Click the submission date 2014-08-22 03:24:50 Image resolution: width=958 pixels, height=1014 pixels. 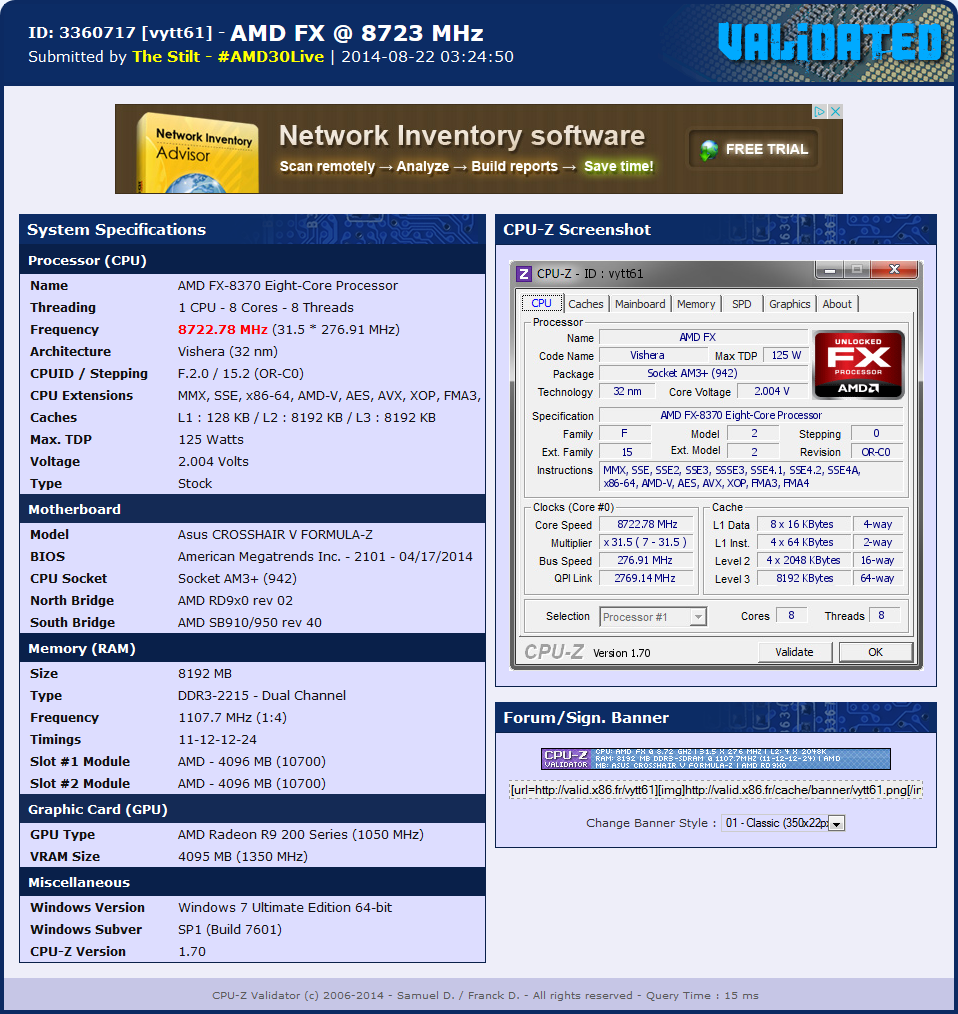pyautogui.click(x=427, y=57)
